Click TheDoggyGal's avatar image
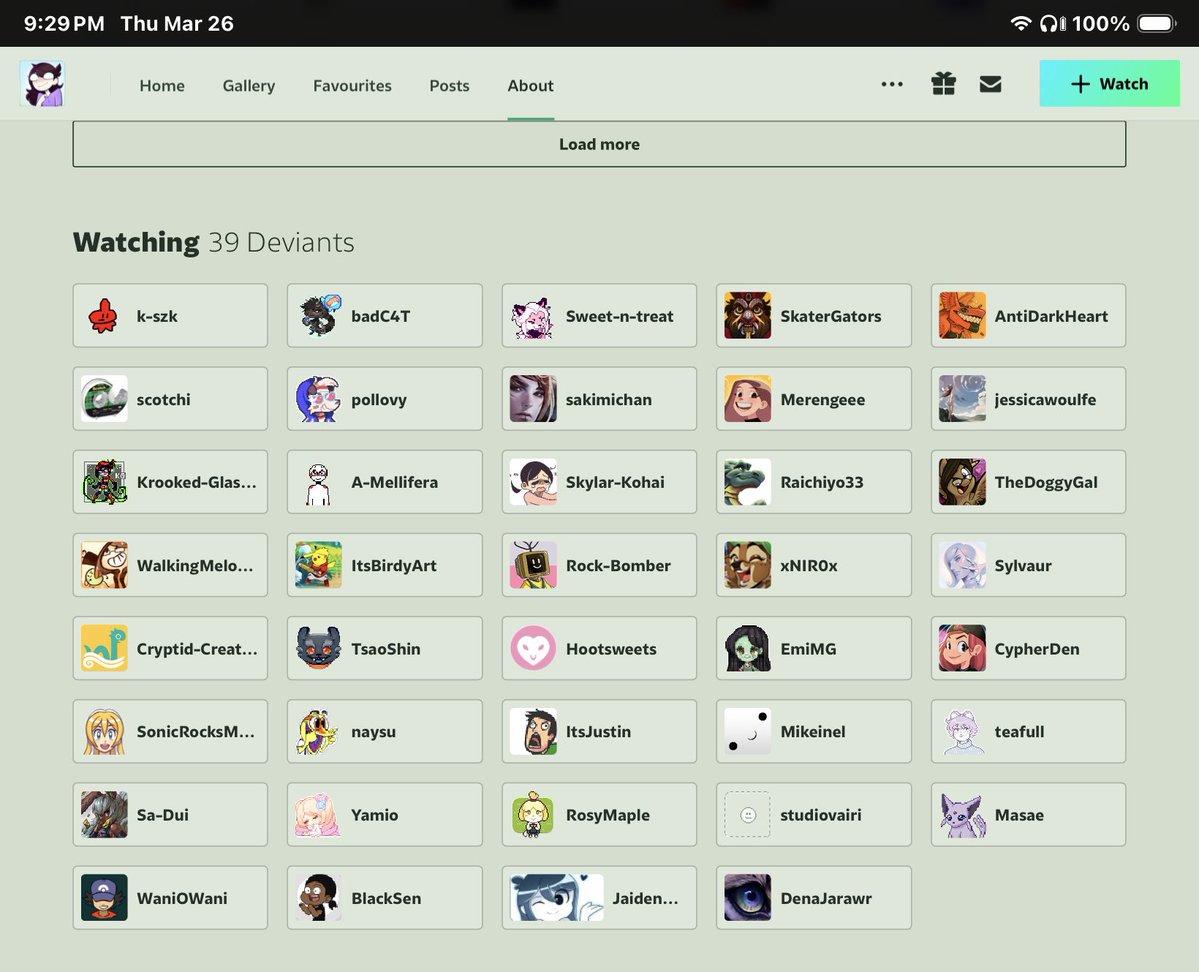Screen dimensions: 1199x972 point(962,483)
